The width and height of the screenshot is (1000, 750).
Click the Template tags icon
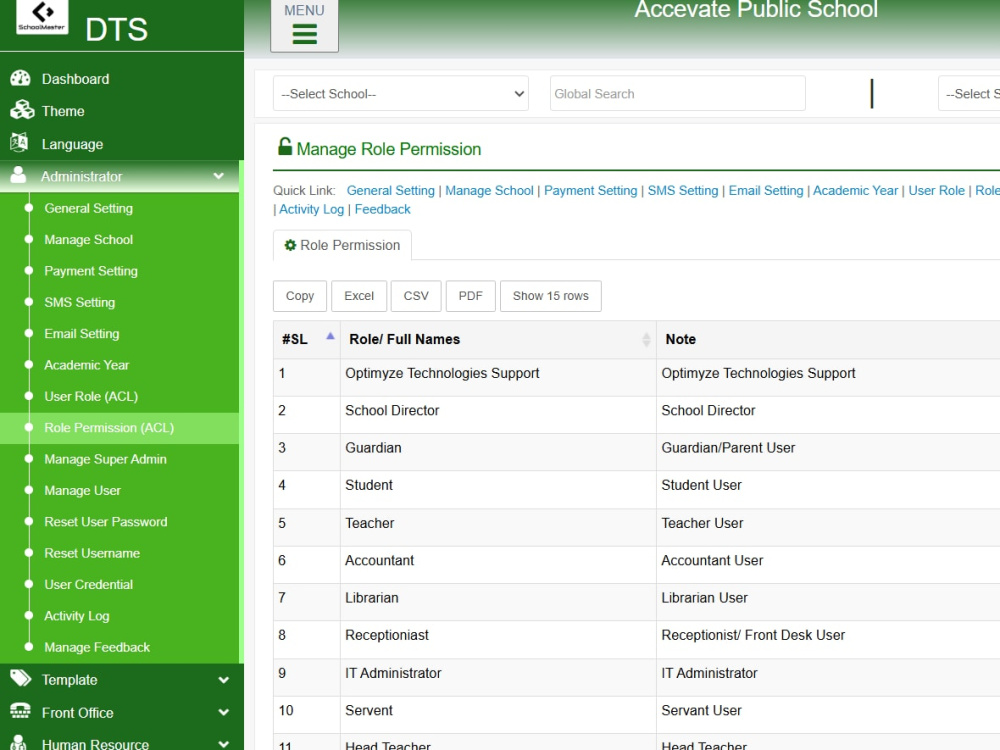coord(20,679)
